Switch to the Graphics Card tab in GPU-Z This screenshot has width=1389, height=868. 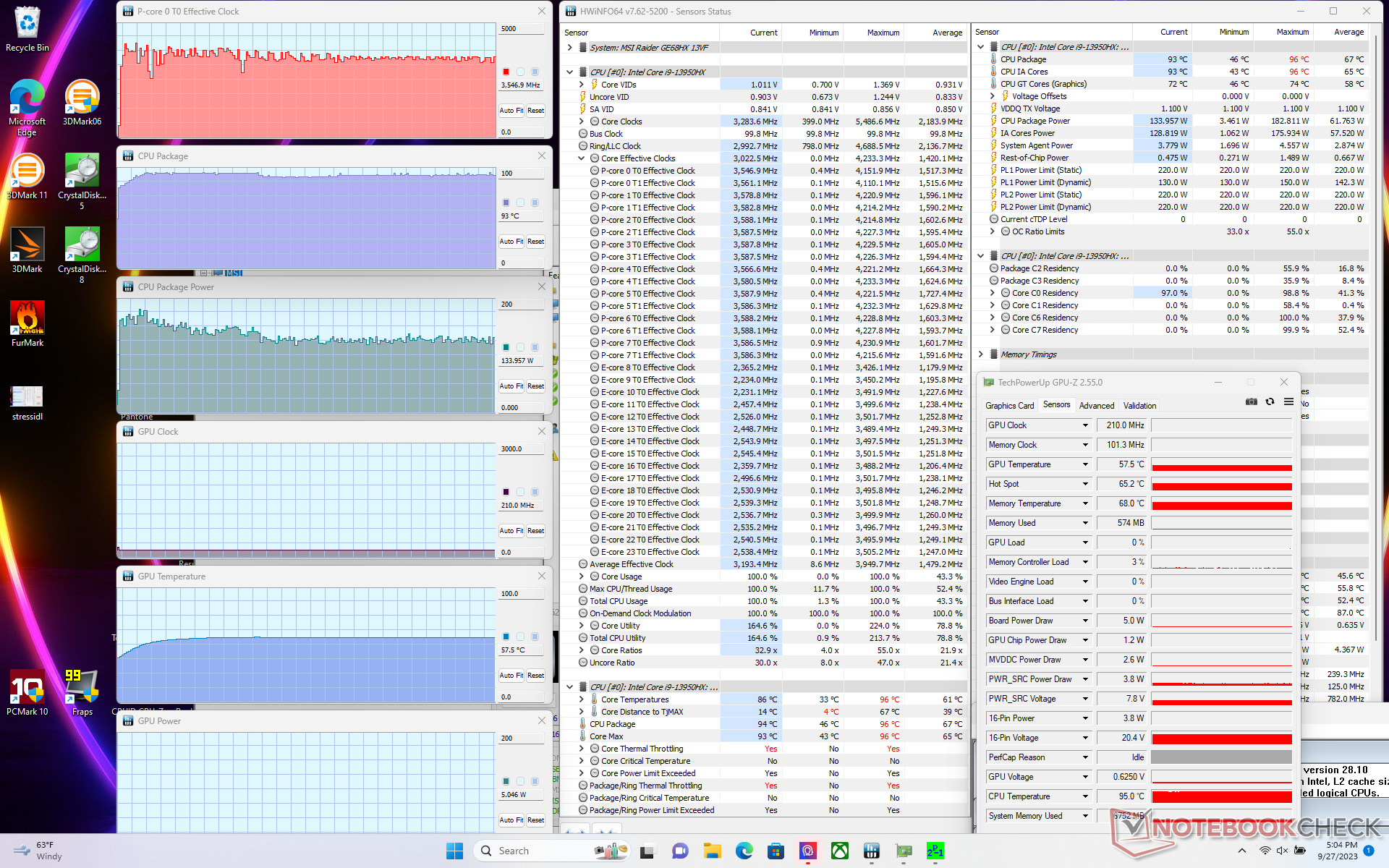pos(1009,406)
